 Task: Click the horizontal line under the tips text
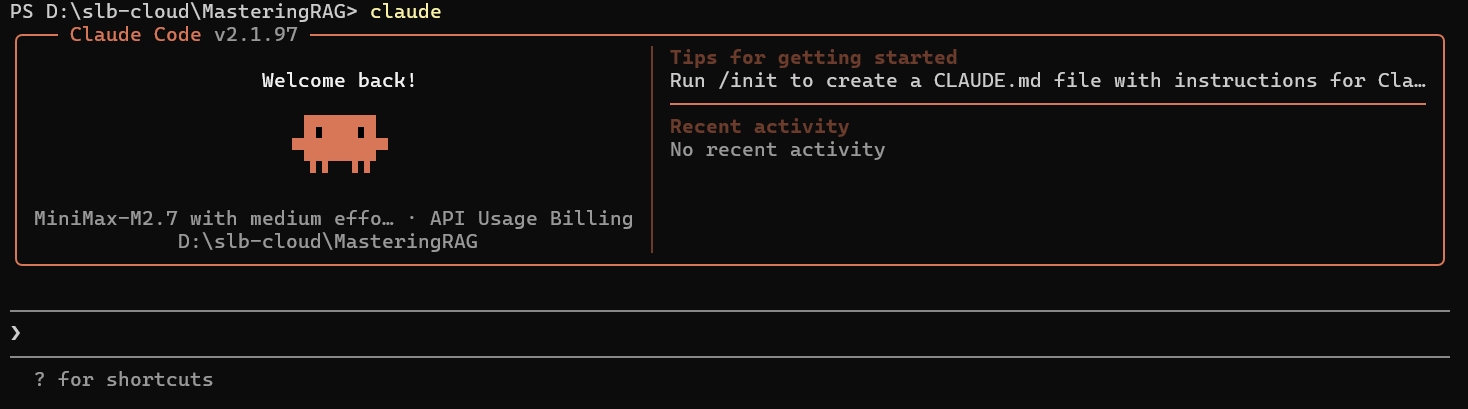1047,104
